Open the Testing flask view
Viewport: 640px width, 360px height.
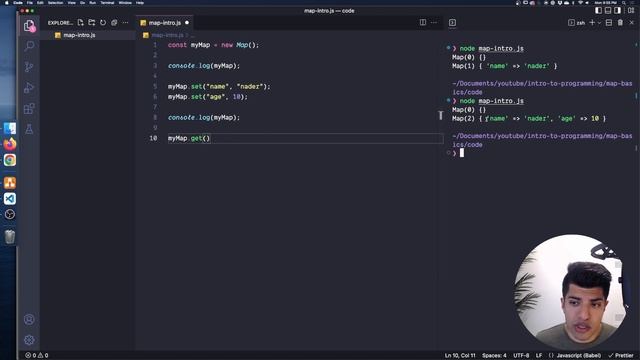[x=29, y=129]
